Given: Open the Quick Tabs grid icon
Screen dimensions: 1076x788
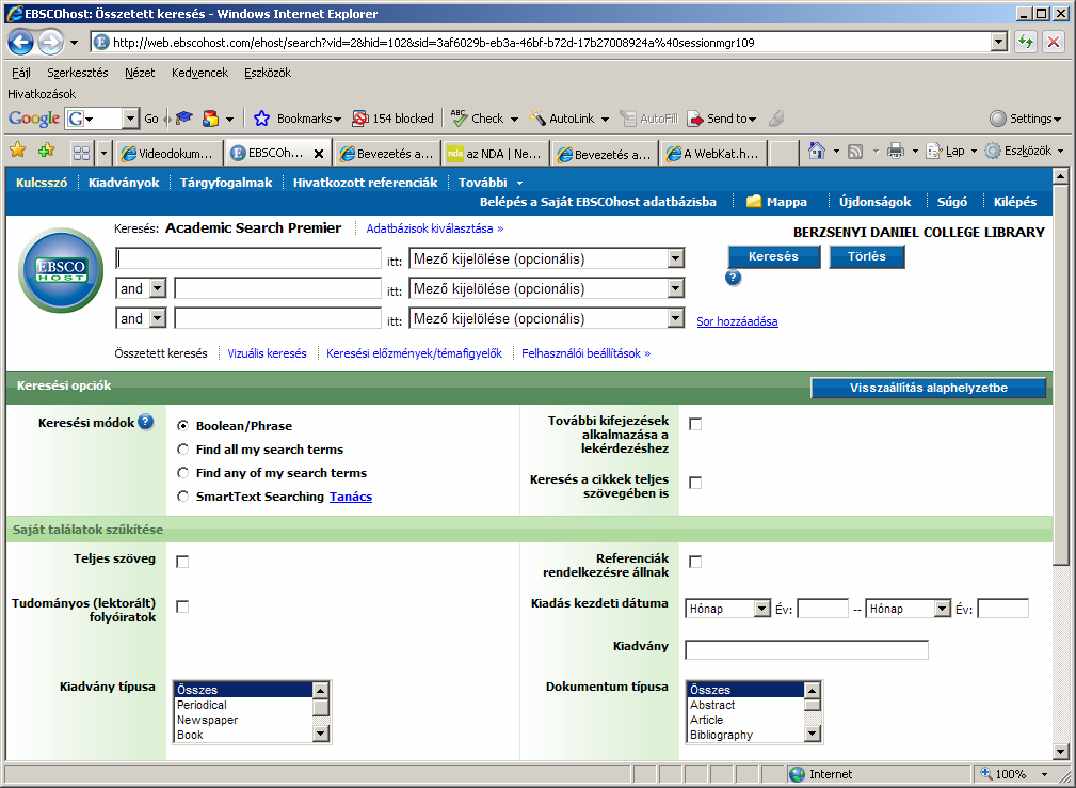Looking at the screenshot, I should (82, 152).
